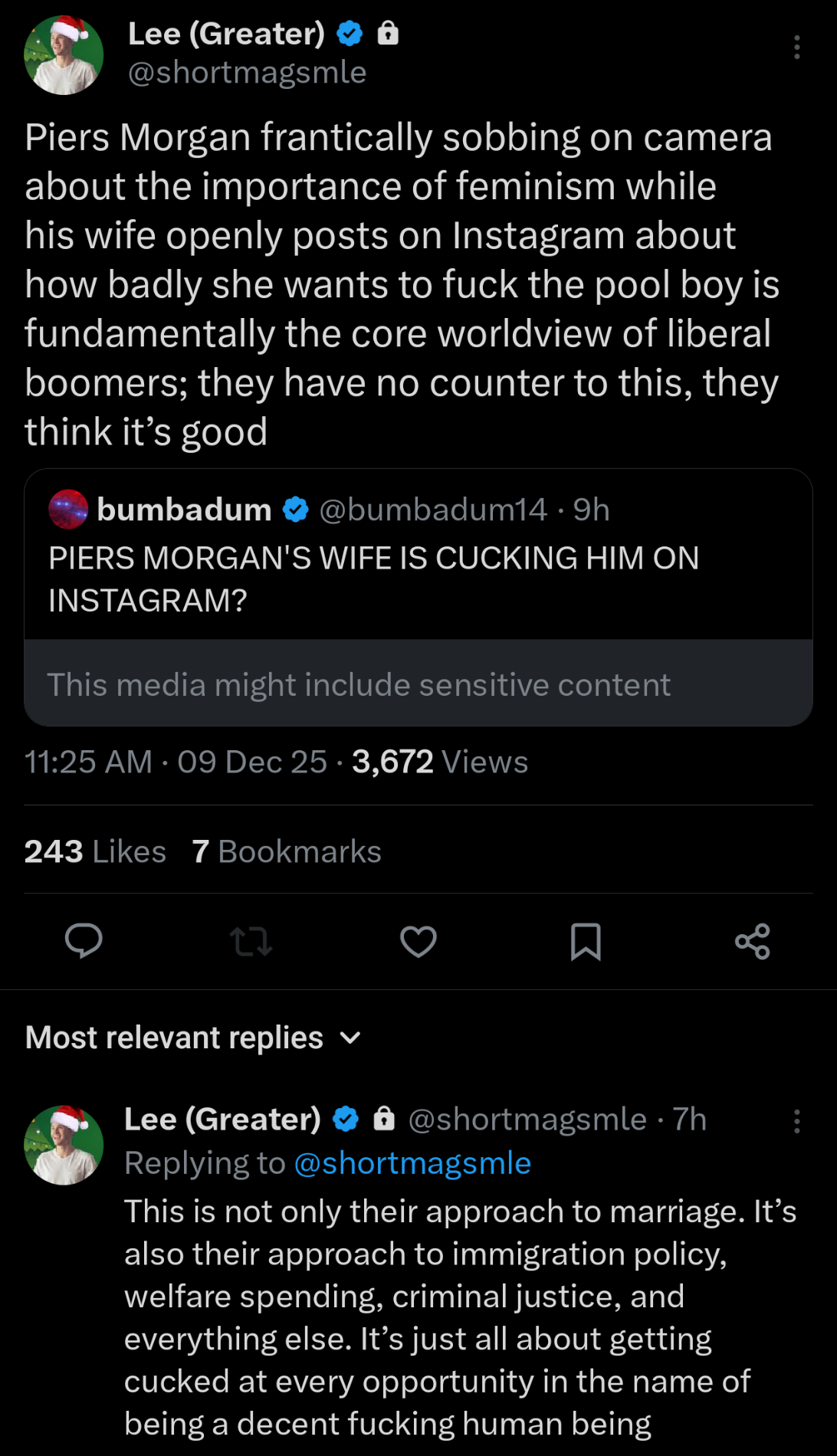Screen dimensions: 837x1456
Task: Tap the lock icon beside top username
Action: (x=389, y=34)
